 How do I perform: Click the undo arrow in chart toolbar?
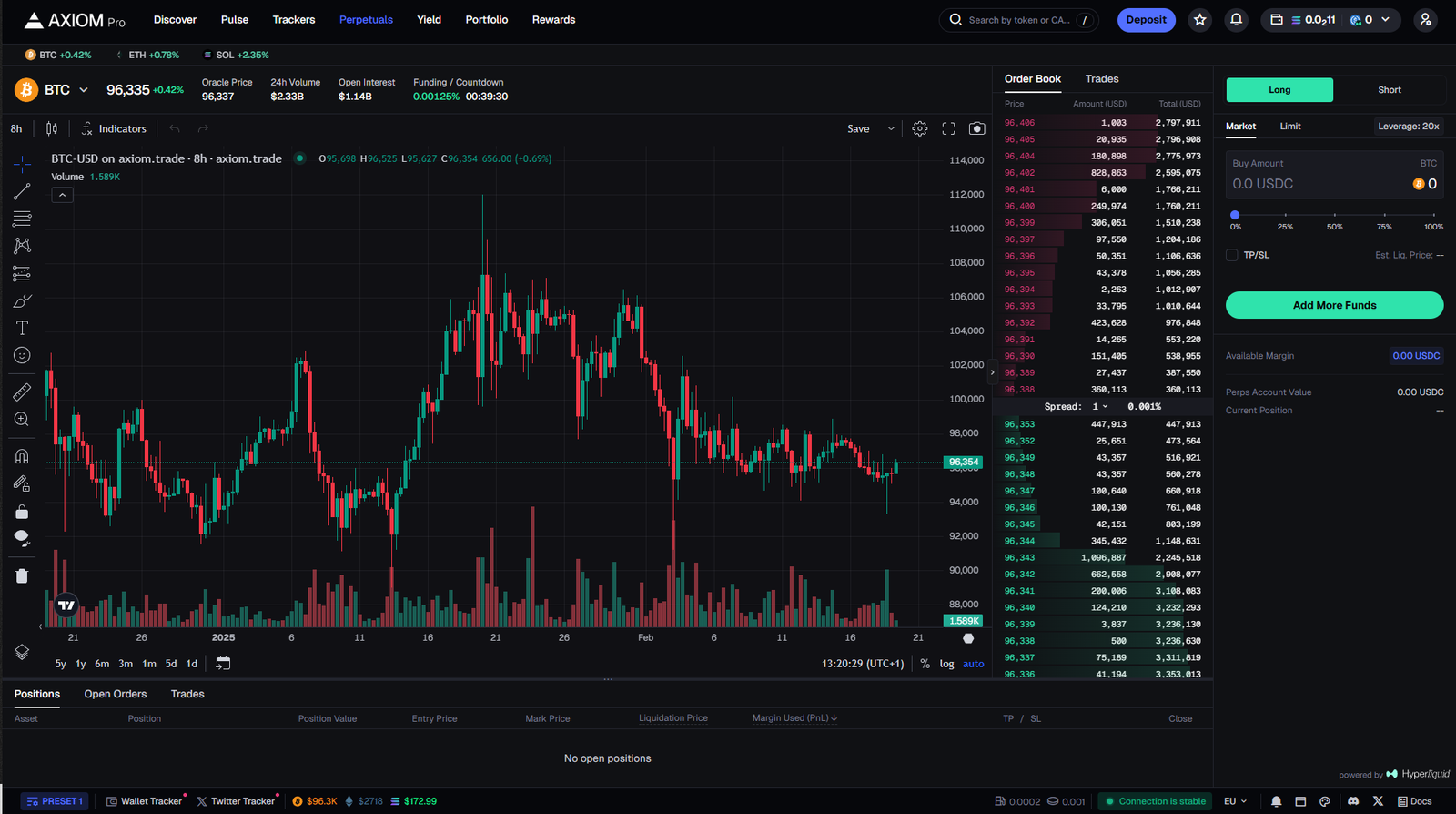[x=175, y=128]
